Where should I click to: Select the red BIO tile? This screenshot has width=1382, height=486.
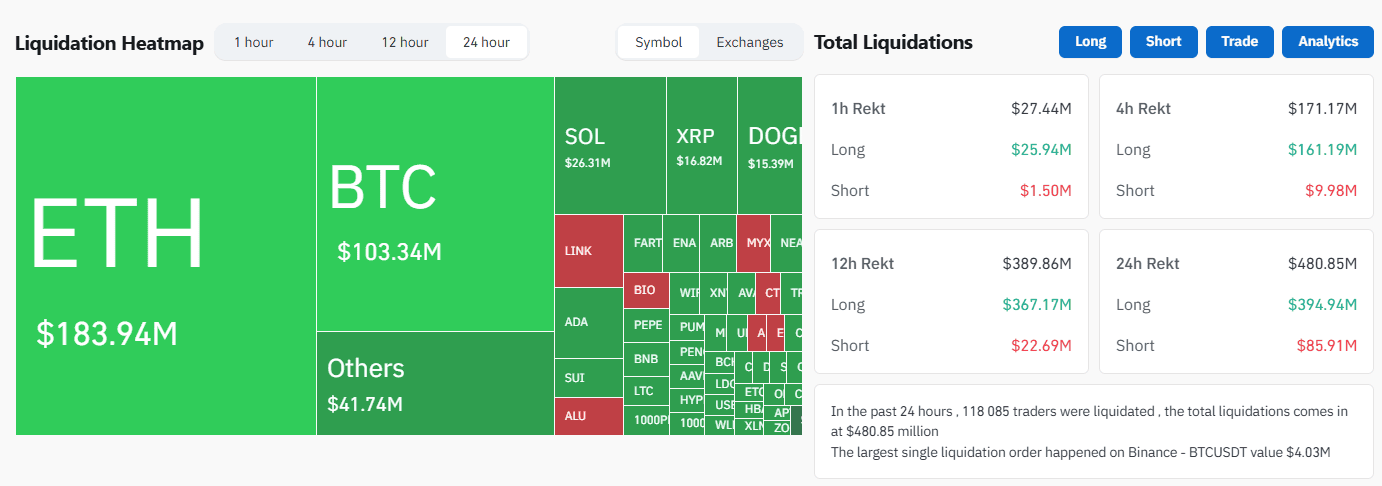click(x=645, y=291)
